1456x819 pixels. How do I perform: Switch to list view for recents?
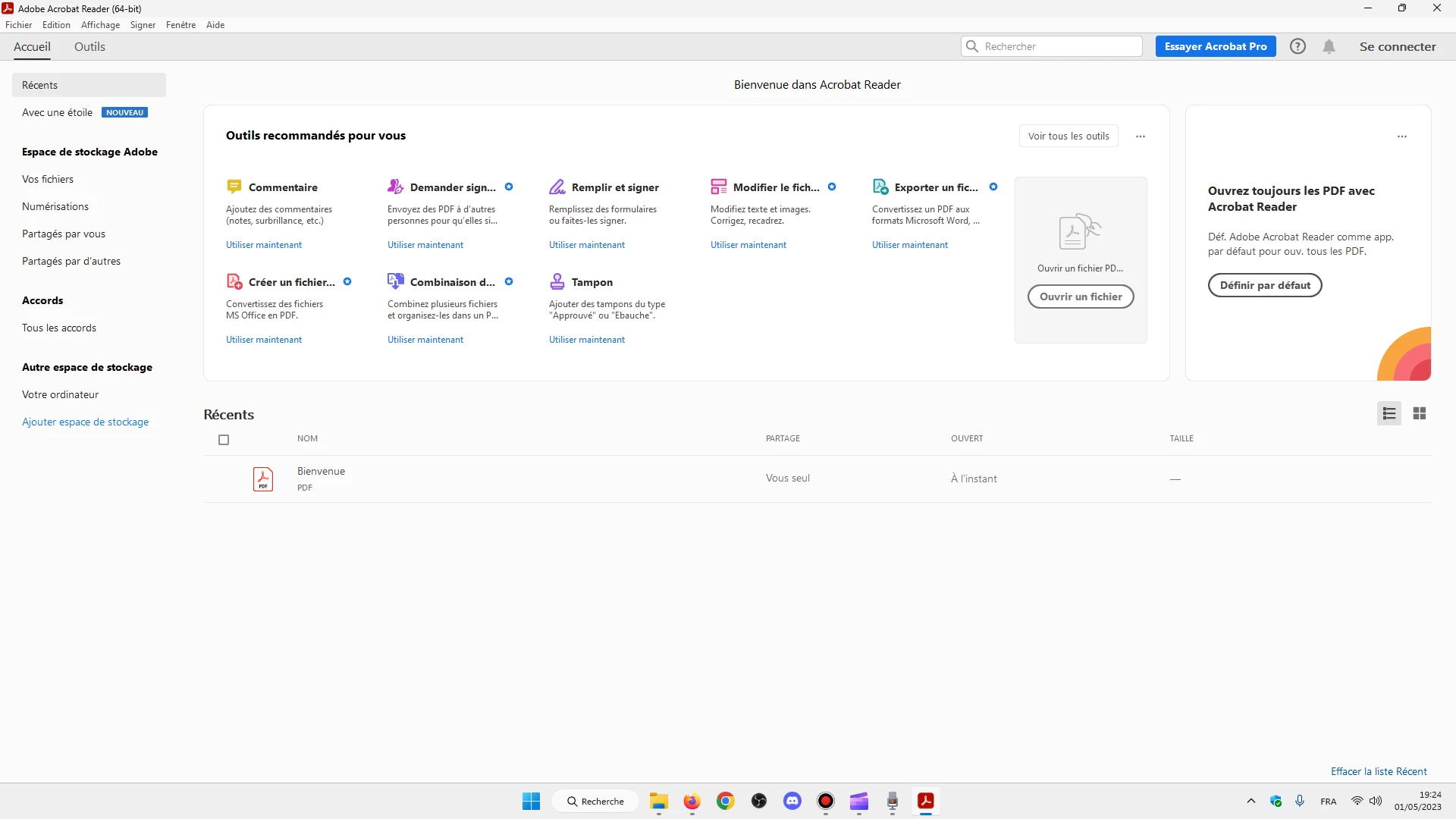pos(1389,413)
